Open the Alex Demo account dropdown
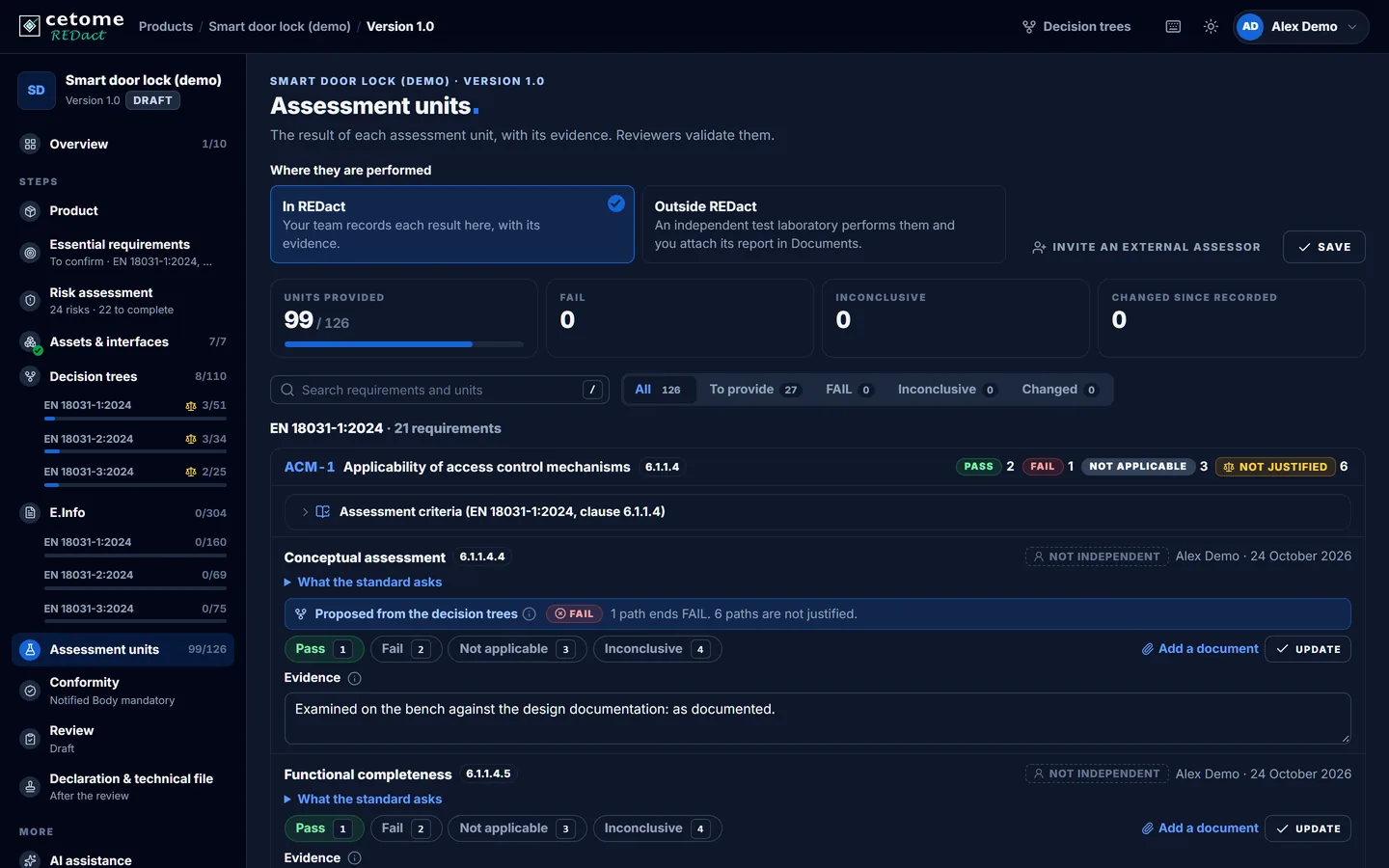 tap(1301, 27)
